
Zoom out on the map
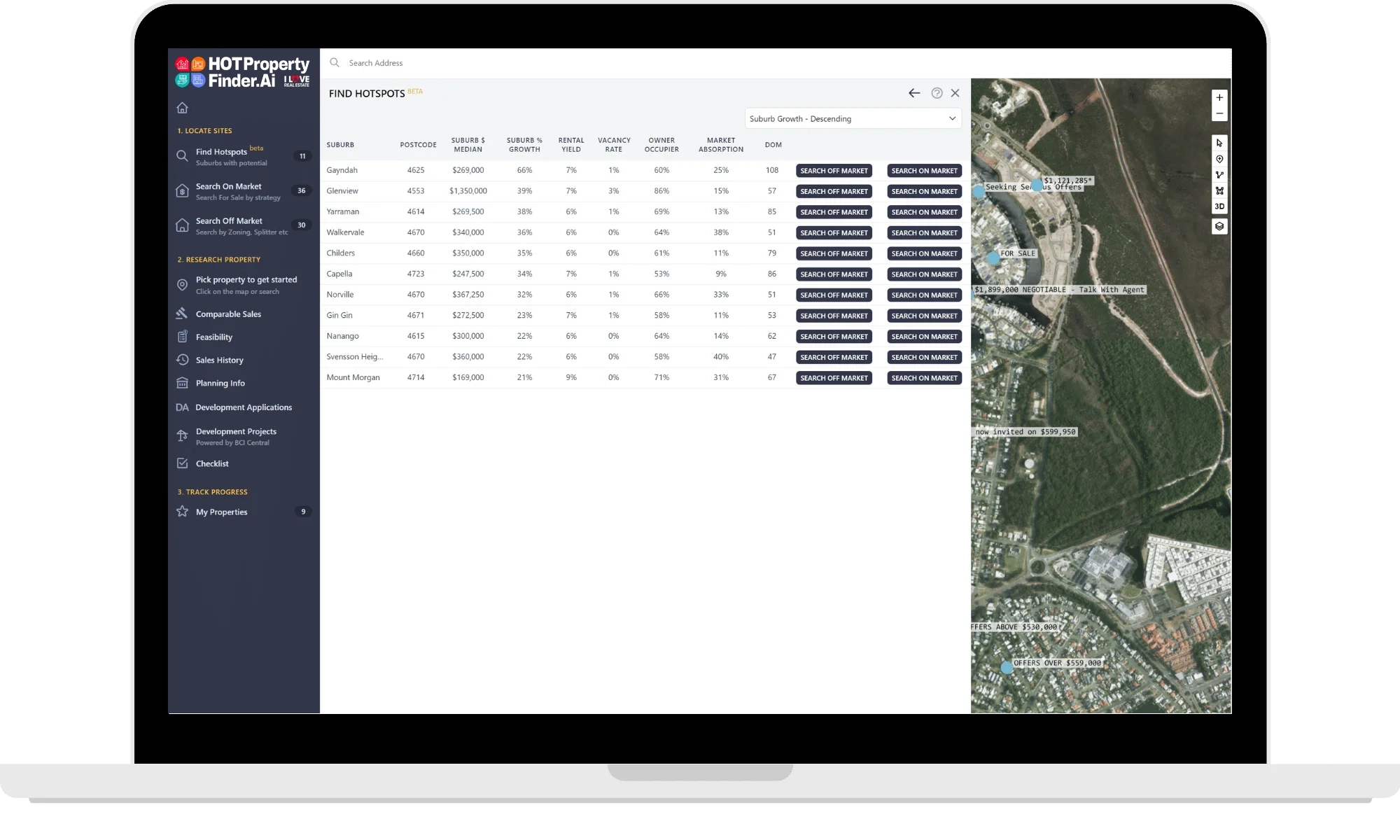[x=1219, y=114]
